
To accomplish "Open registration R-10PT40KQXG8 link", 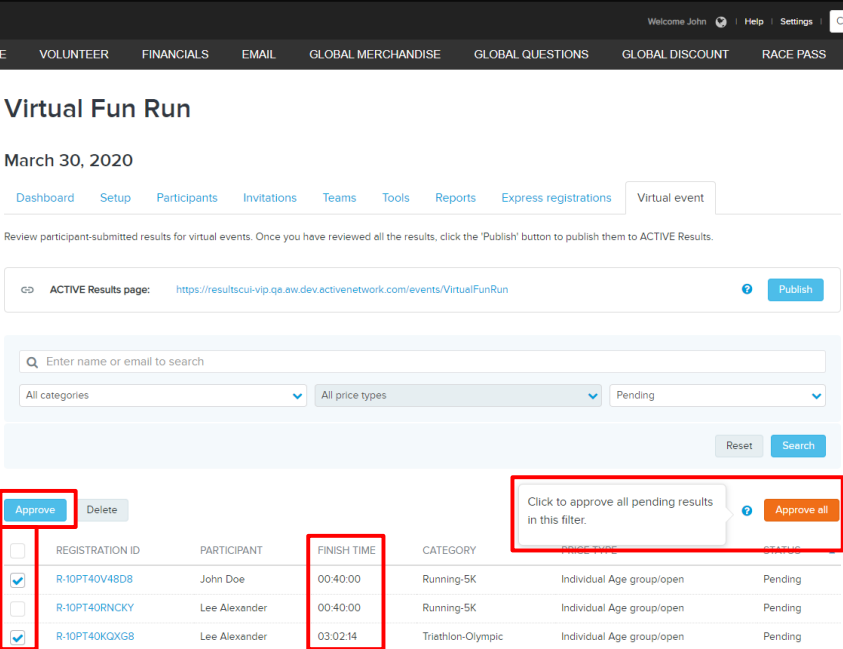I will click(x=95, y=637).
